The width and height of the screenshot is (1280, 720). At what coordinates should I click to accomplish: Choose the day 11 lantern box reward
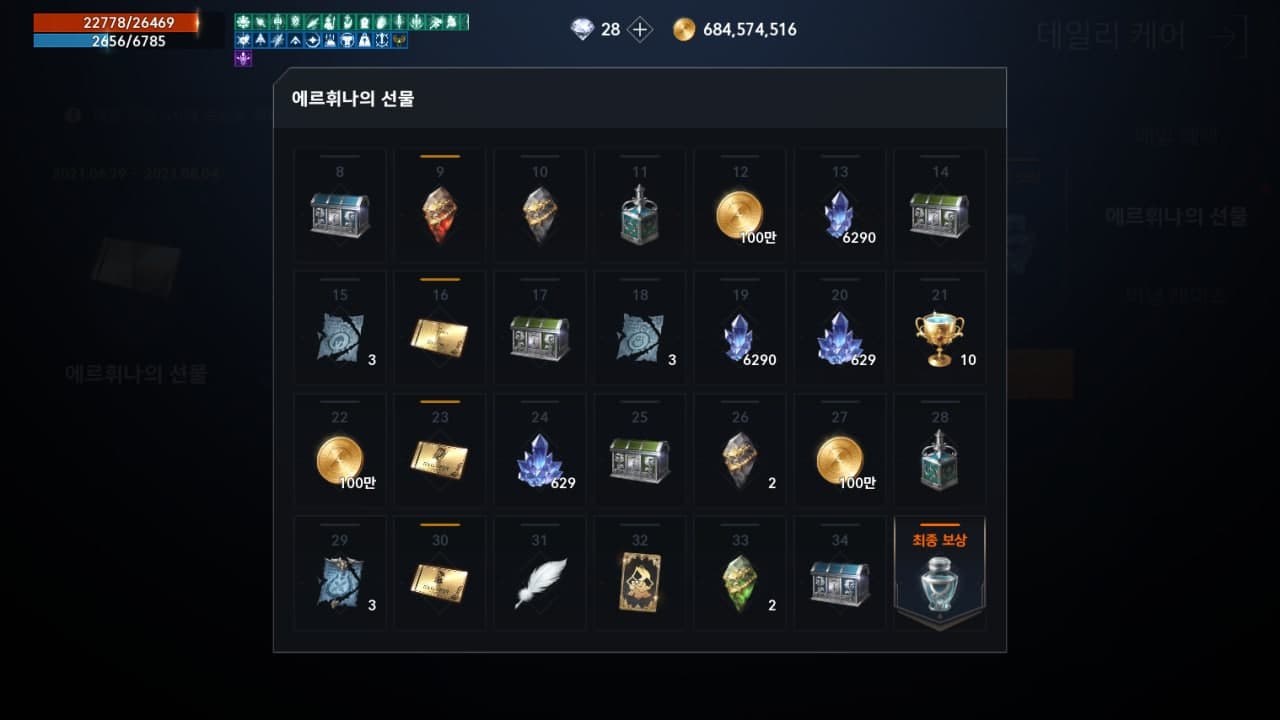pos(640,205)
